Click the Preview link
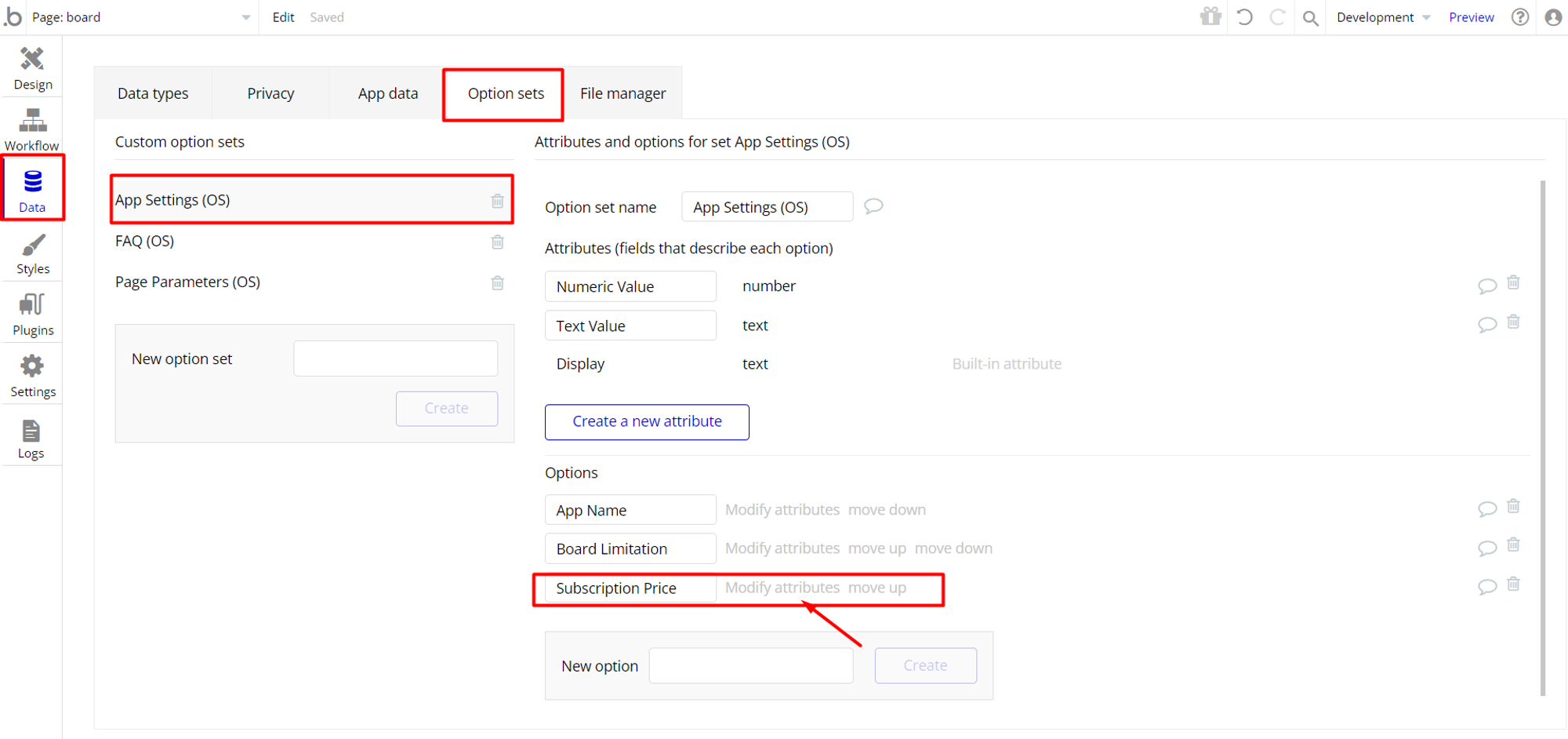The image size is (1568, 739). coord(1471,17)
